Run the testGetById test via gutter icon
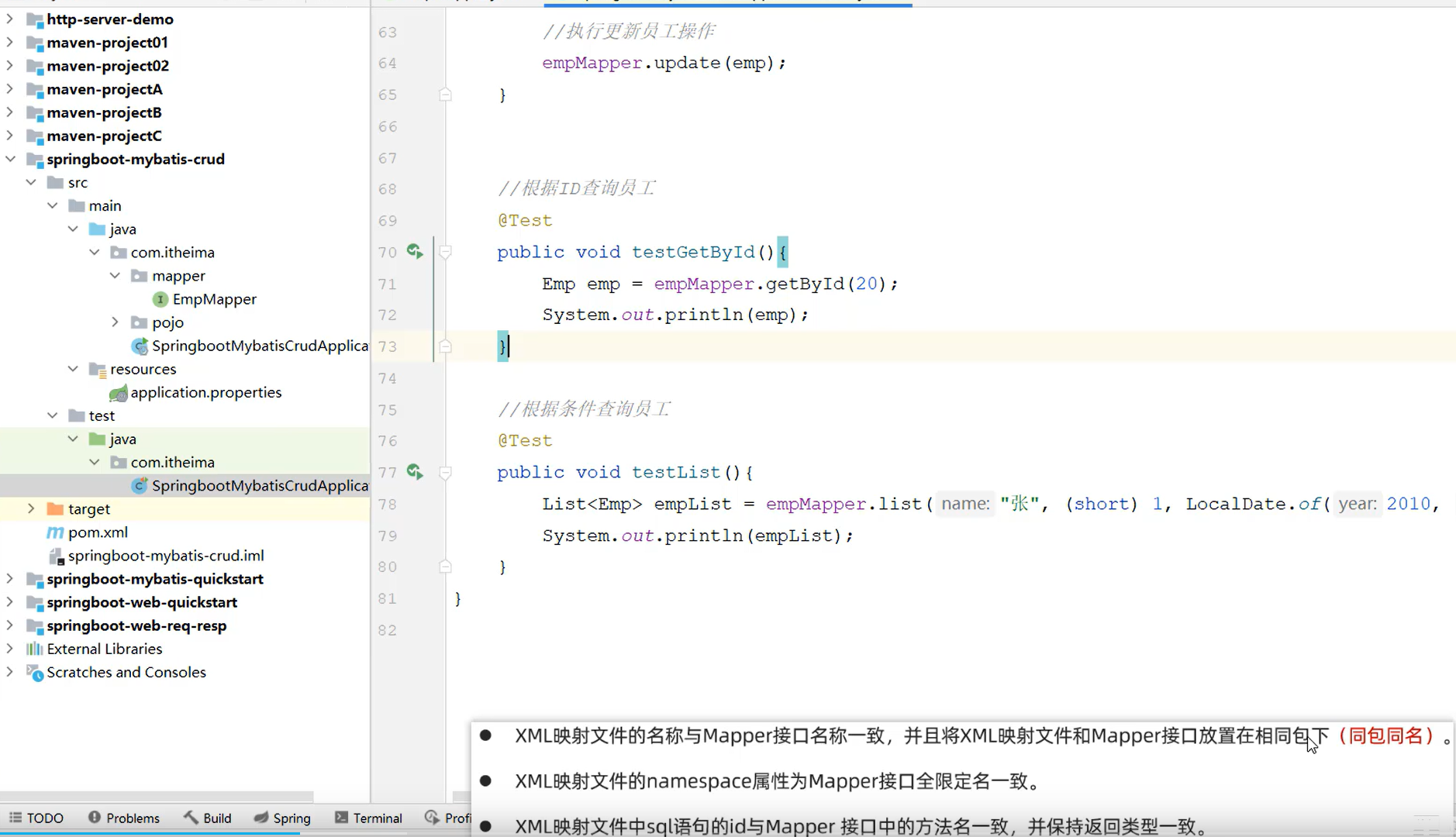1456x837 pixels. pos(416,252)
